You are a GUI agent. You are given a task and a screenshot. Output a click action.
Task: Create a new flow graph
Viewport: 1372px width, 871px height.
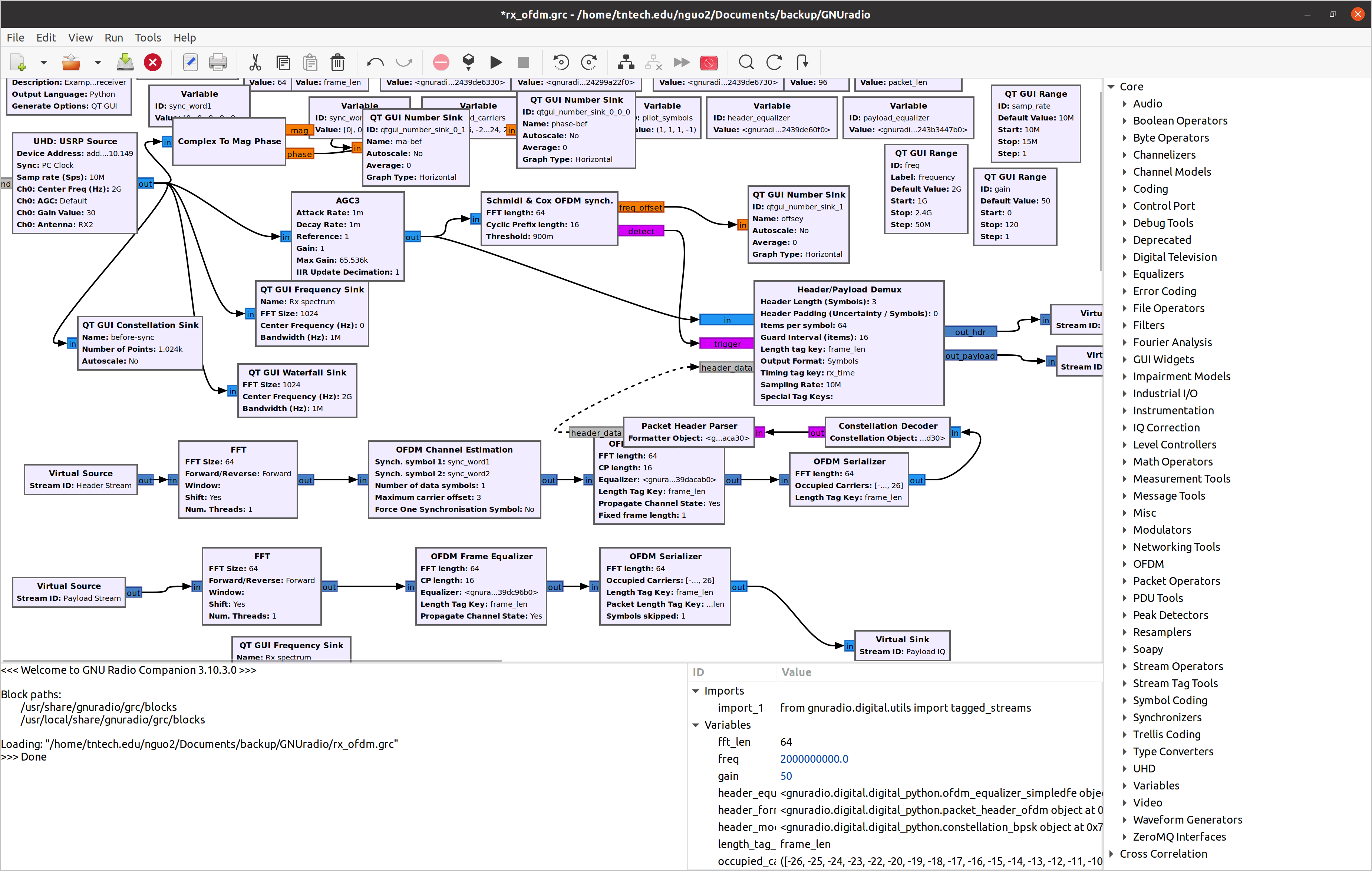click(x=18, y=62)
